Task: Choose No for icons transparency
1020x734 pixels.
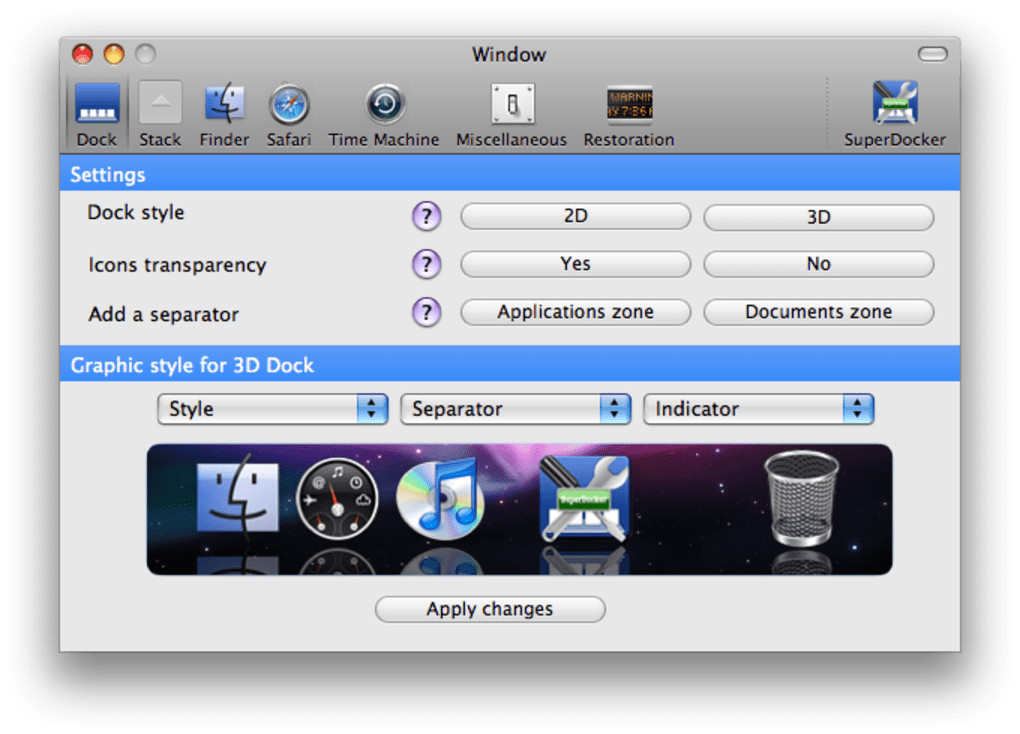Action: [818, 264]
